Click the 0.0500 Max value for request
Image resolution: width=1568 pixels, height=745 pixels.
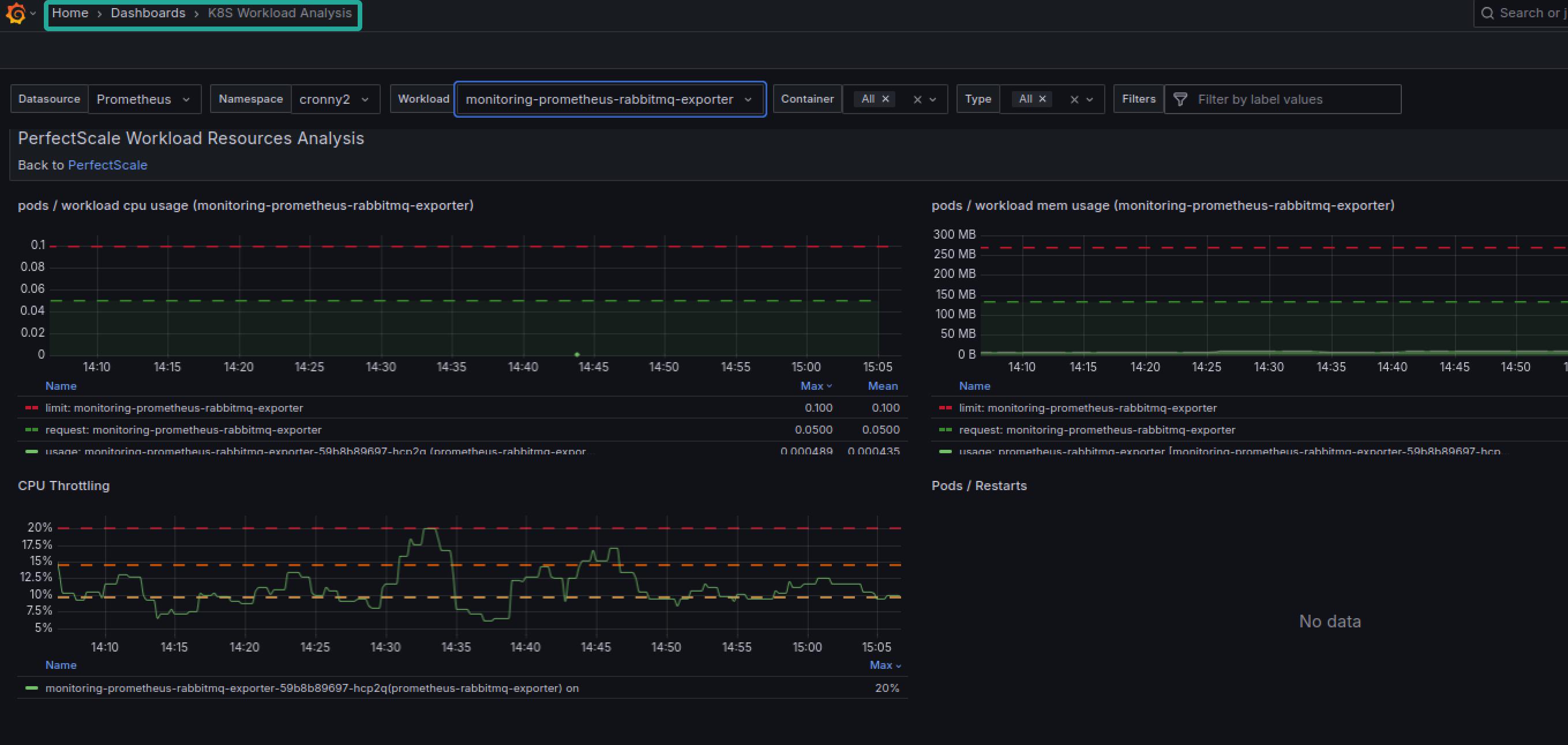click(813, 430)
